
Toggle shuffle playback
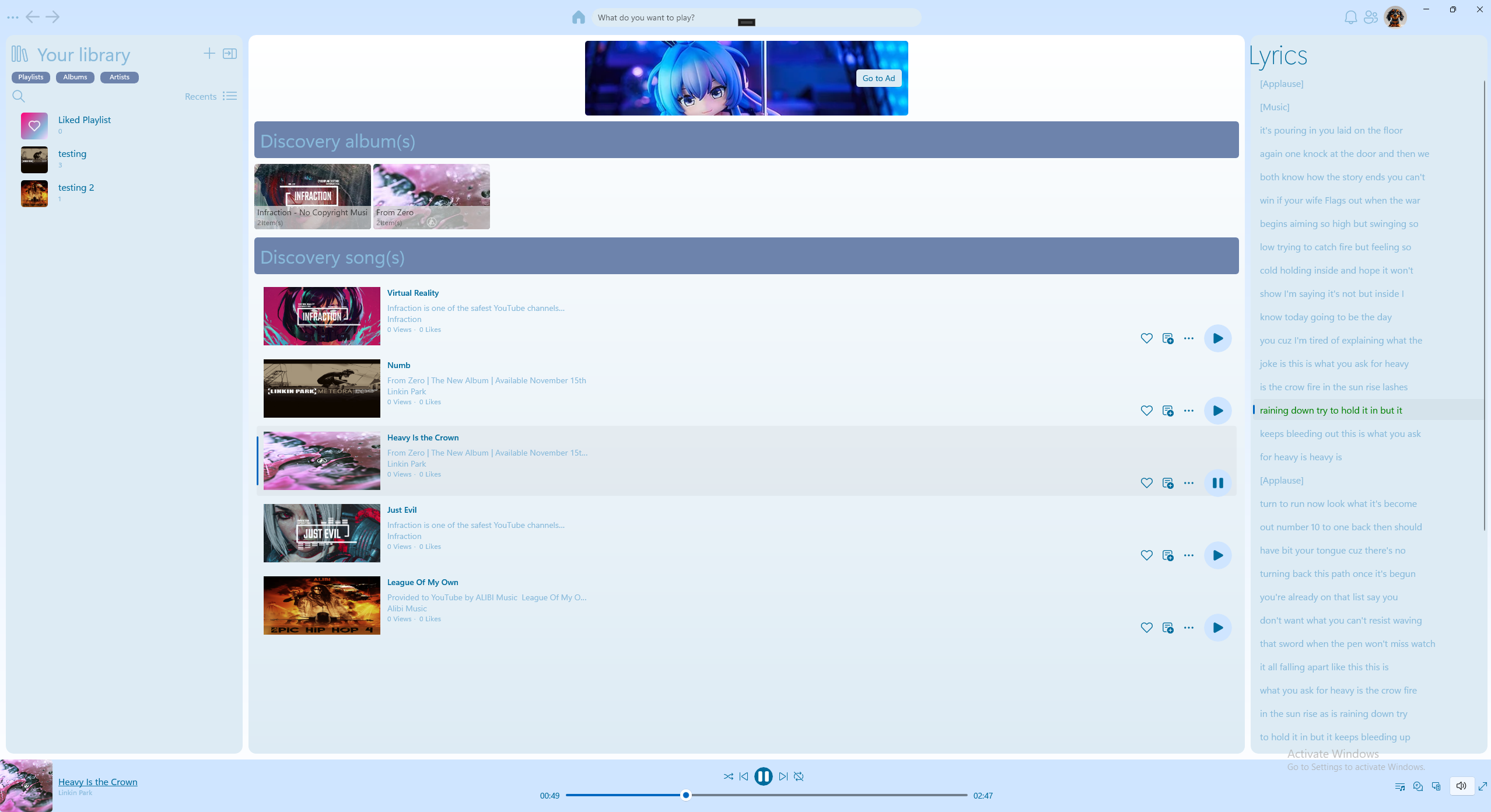(x=728, y=776)
